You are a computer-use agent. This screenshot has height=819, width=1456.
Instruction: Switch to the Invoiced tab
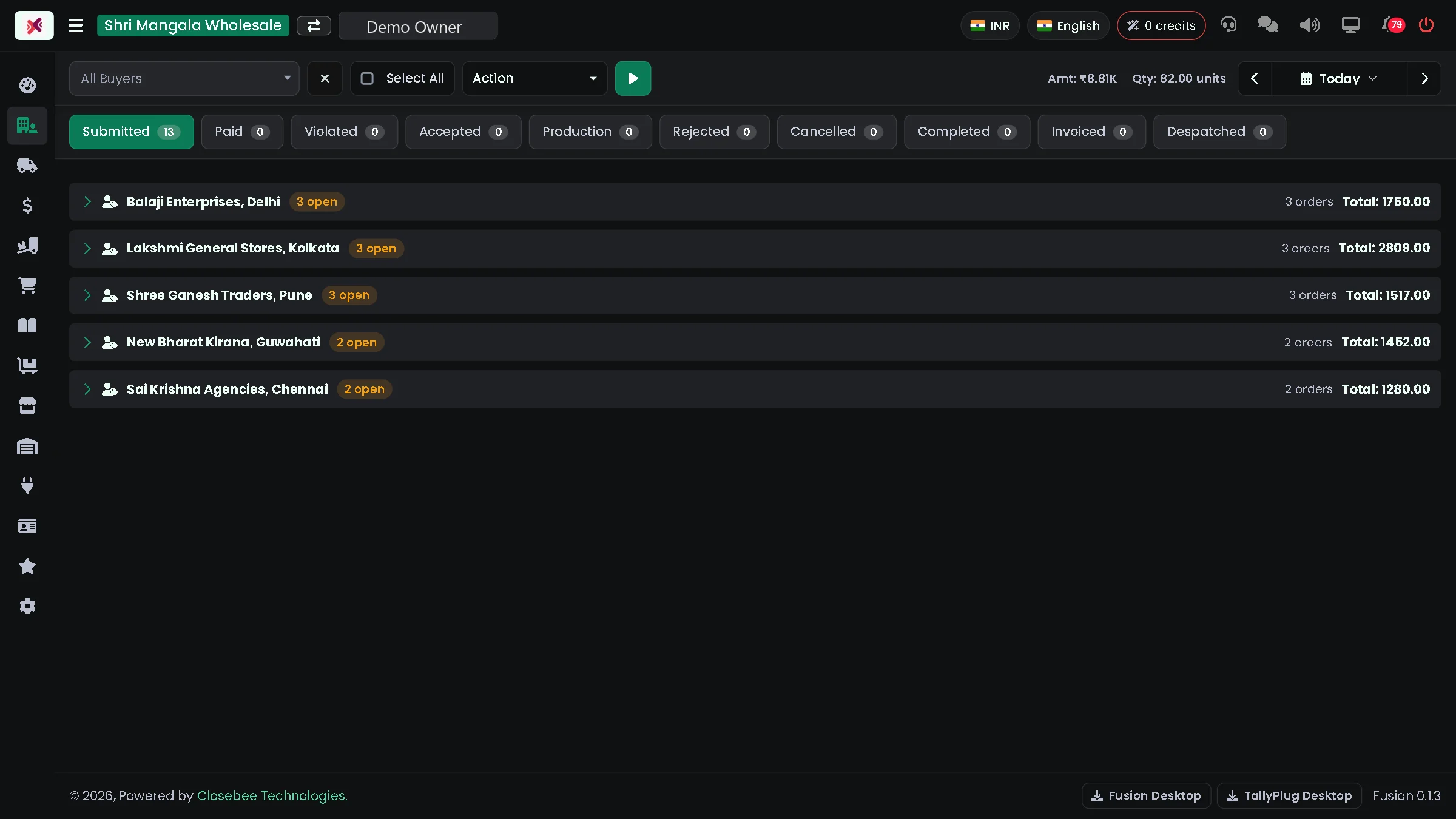(1091, 132)
